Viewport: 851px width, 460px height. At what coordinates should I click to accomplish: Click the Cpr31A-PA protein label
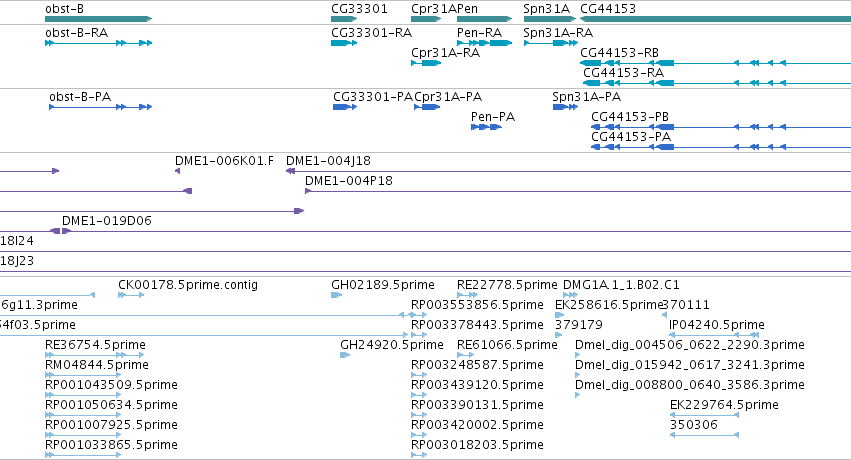[448, 97]
